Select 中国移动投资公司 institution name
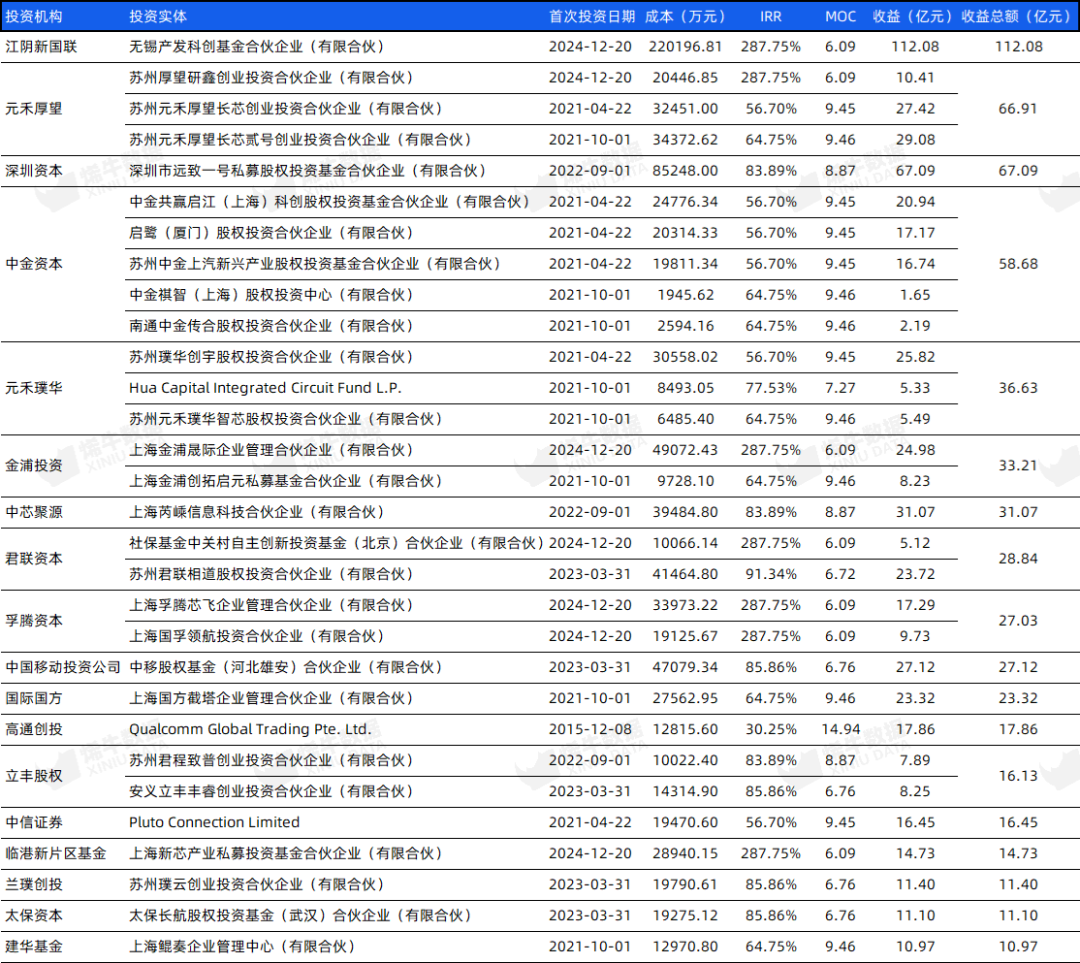1080x963 pixels. click(x=62, y=667)
